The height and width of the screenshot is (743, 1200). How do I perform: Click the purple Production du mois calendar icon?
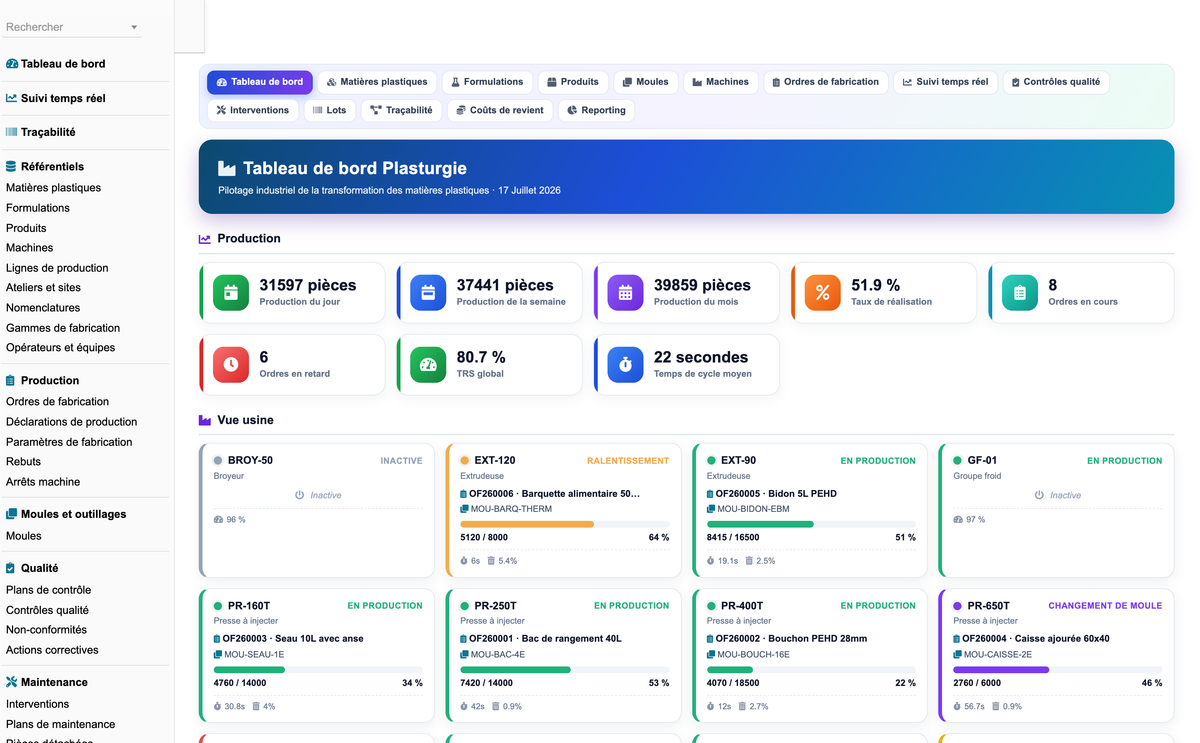[625, 293]
